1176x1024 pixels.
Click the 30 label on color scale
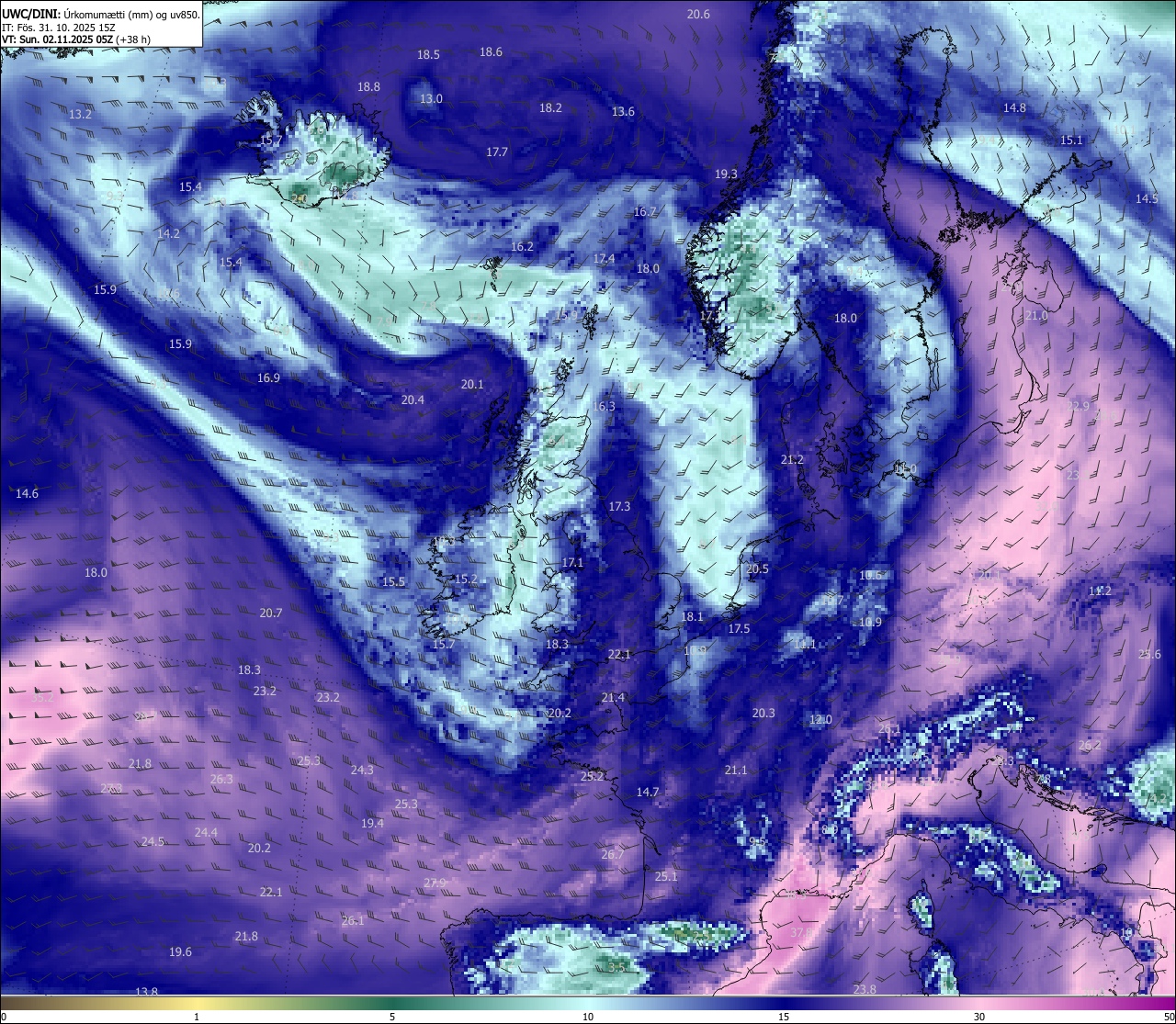coord(979,1017)
